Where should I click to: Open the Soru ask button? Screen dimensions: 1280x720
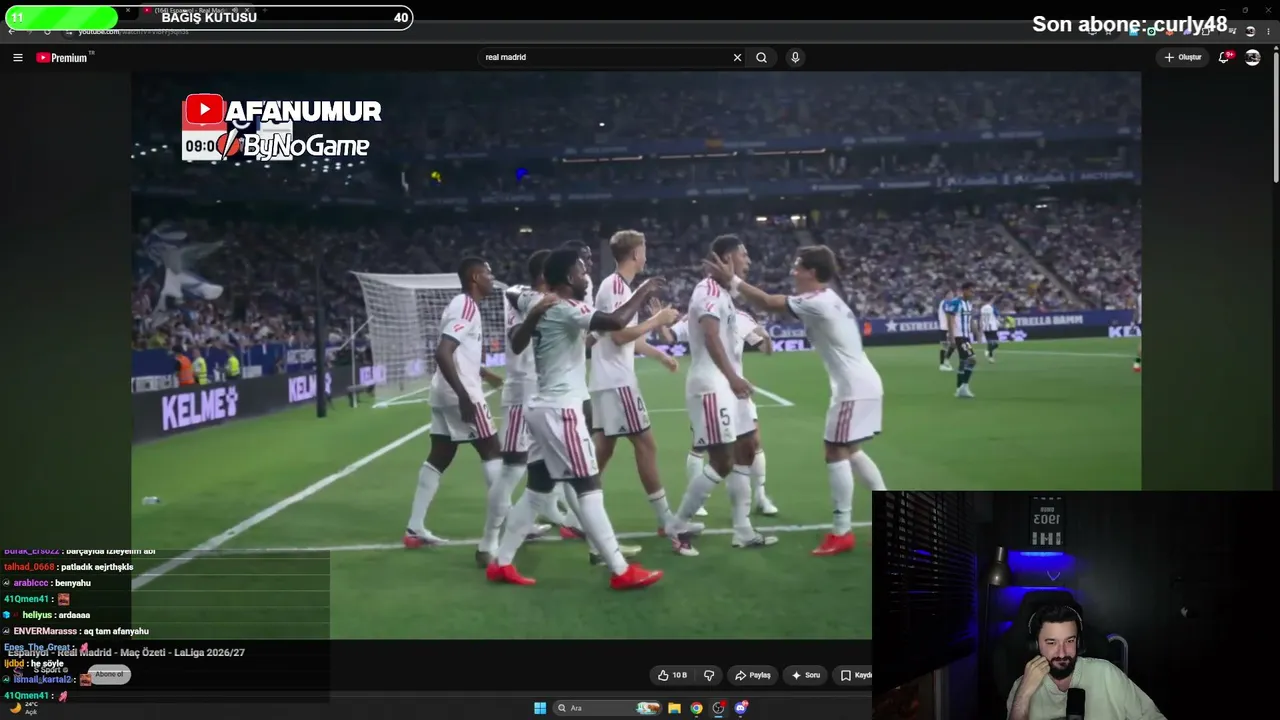(x=805, y=675)
